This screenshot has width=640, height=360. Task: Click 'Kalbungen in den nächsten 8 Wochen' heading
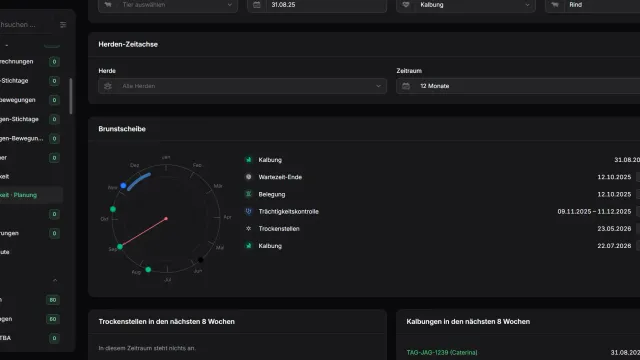point(468,322)
